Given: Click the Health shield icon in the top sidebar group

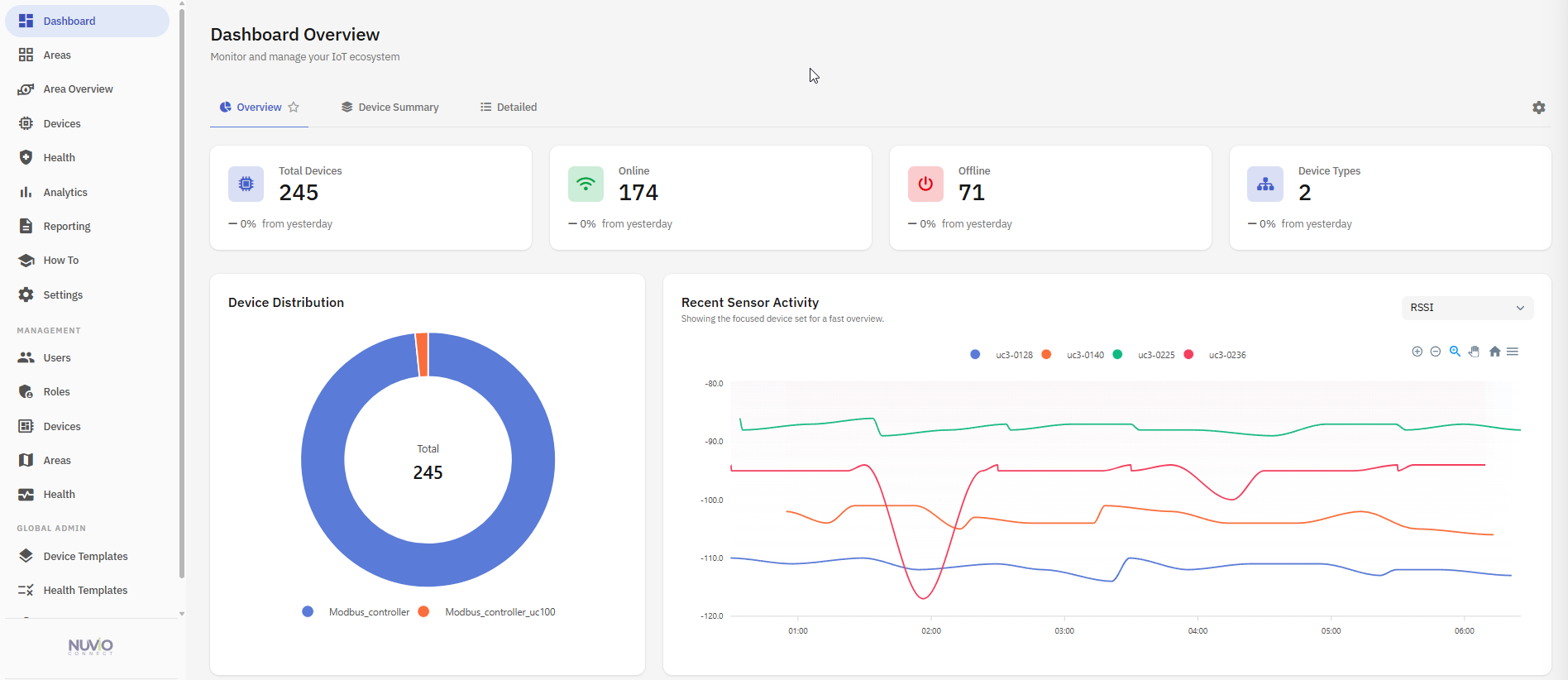Looking at the screenshot, I should (x=26, y=157).
